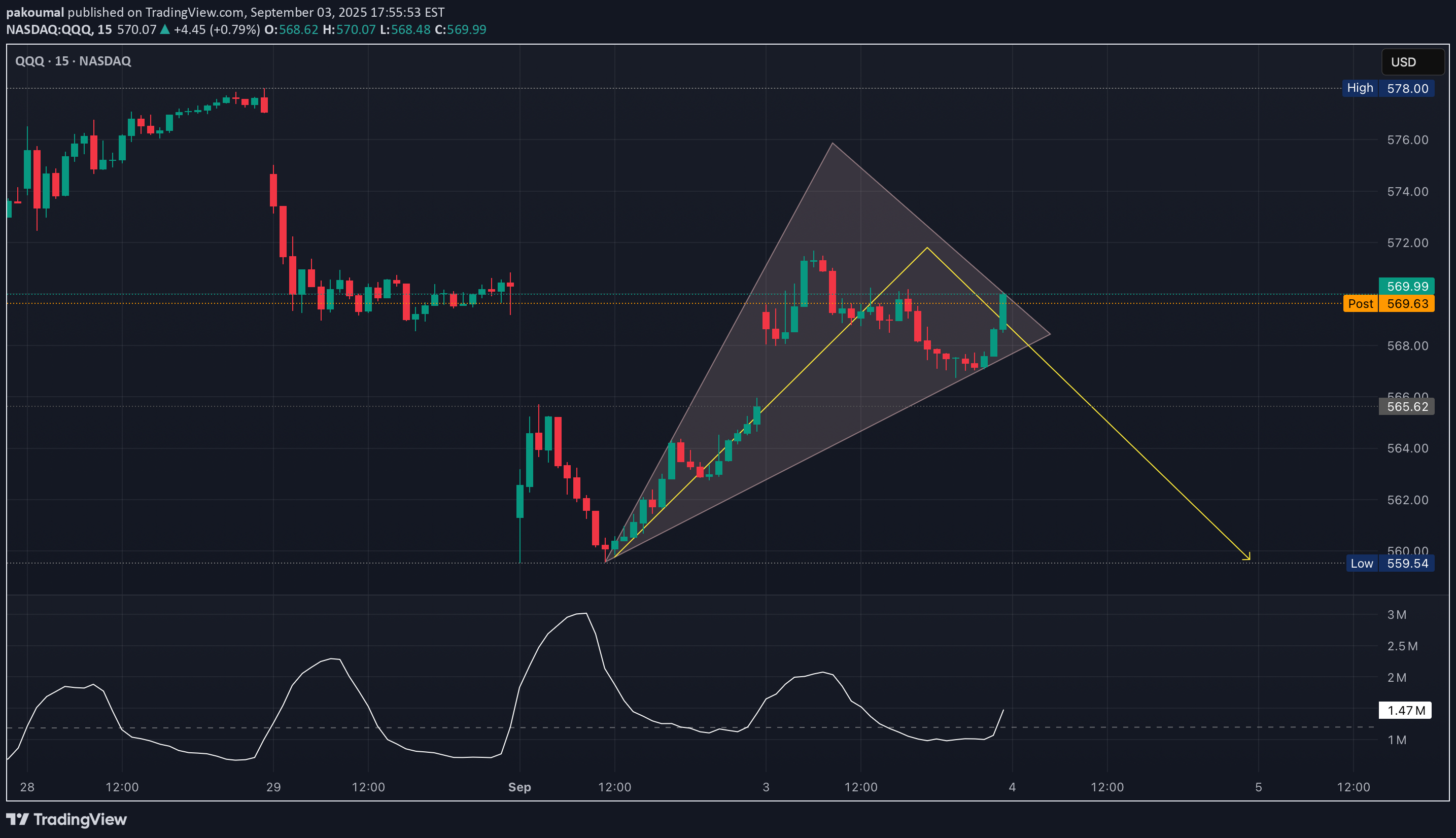The width and height of the screenshot is (1456, 838).
Task: Click the 3 M volume axis label
Action: click(1397, 615)
